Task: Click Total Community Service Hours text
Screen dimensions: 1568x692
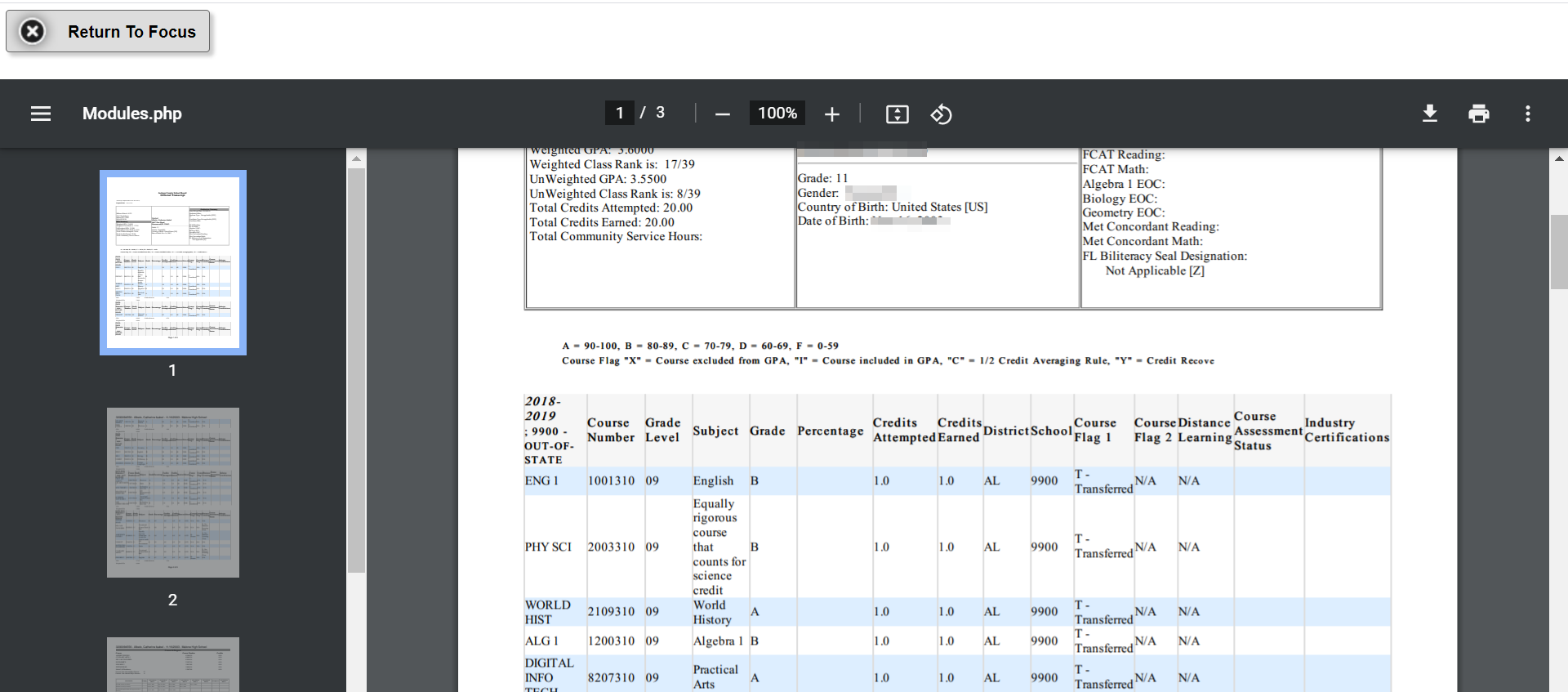Action: 616,236
